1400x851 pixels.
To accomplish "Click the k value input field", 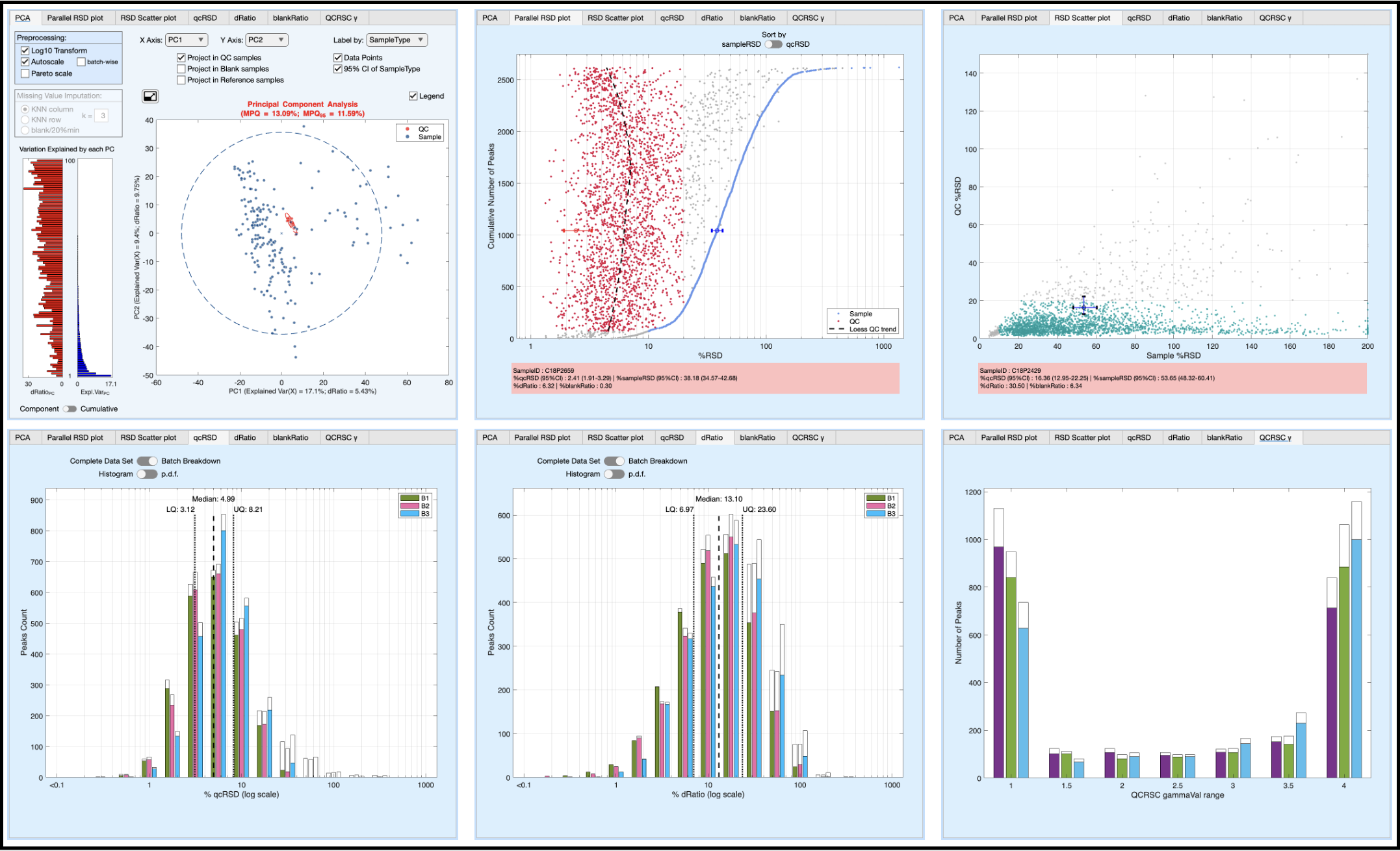I will [102, 116].
